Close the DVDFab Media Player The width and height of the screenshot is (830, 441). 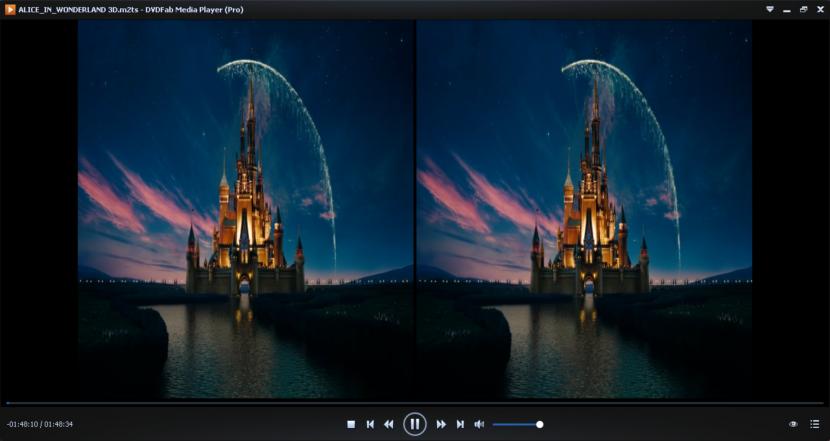click(x=818, y=9)
